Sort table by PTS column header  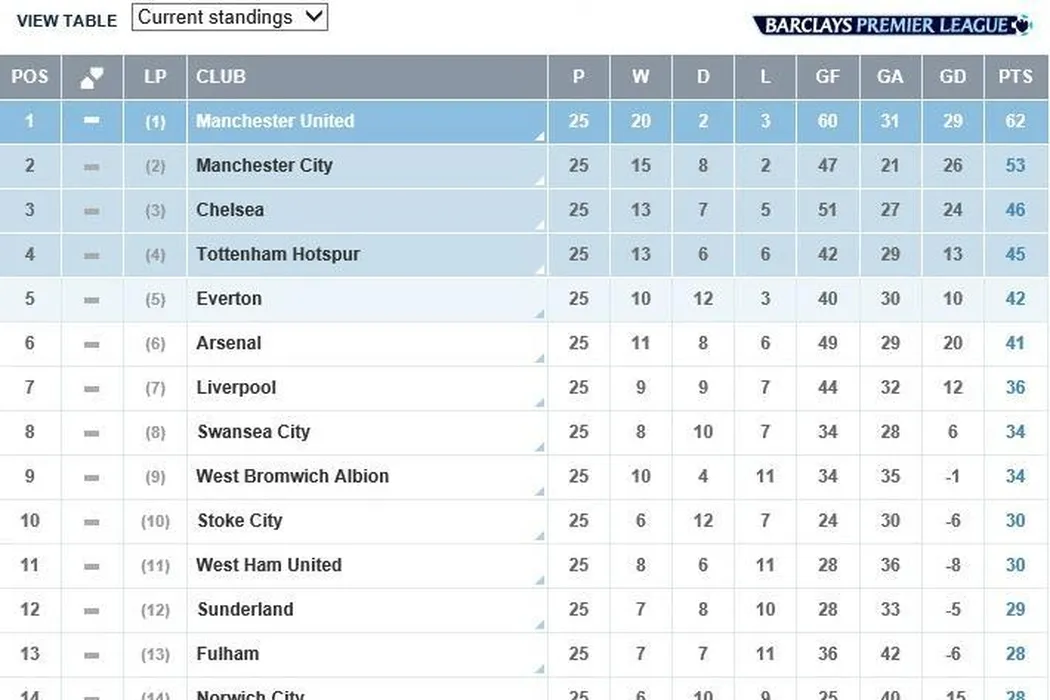point(1015,77)
